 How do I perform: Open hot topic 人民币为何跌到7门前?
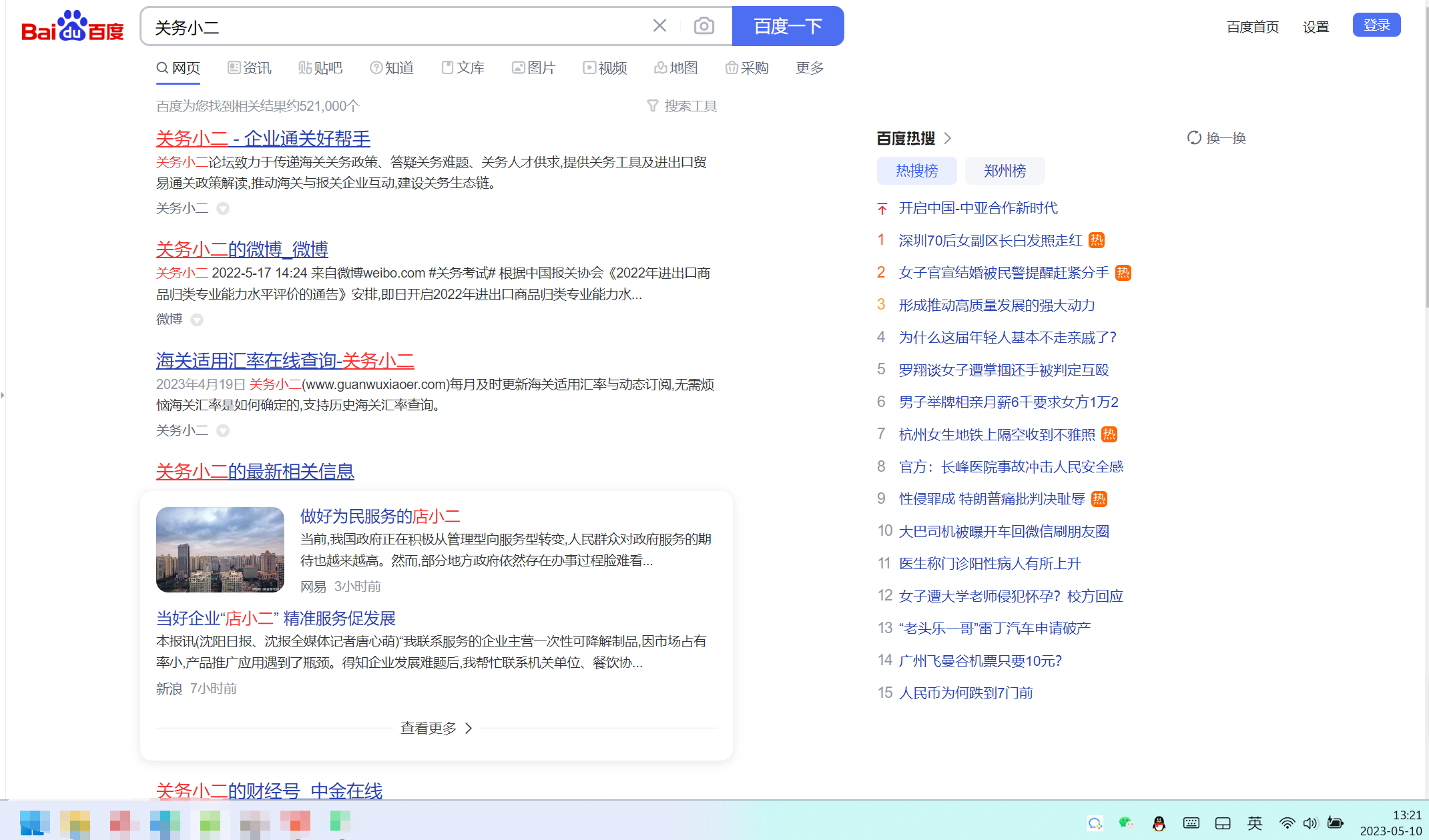pyautogui.click(x=966, y=693)
